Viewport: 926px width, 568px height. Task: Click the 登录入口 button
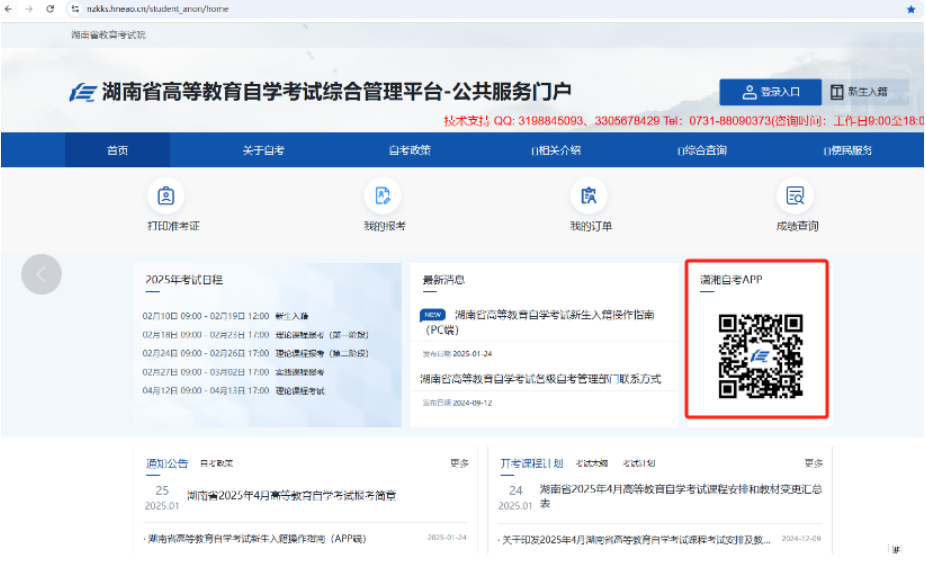pos(770,92)
